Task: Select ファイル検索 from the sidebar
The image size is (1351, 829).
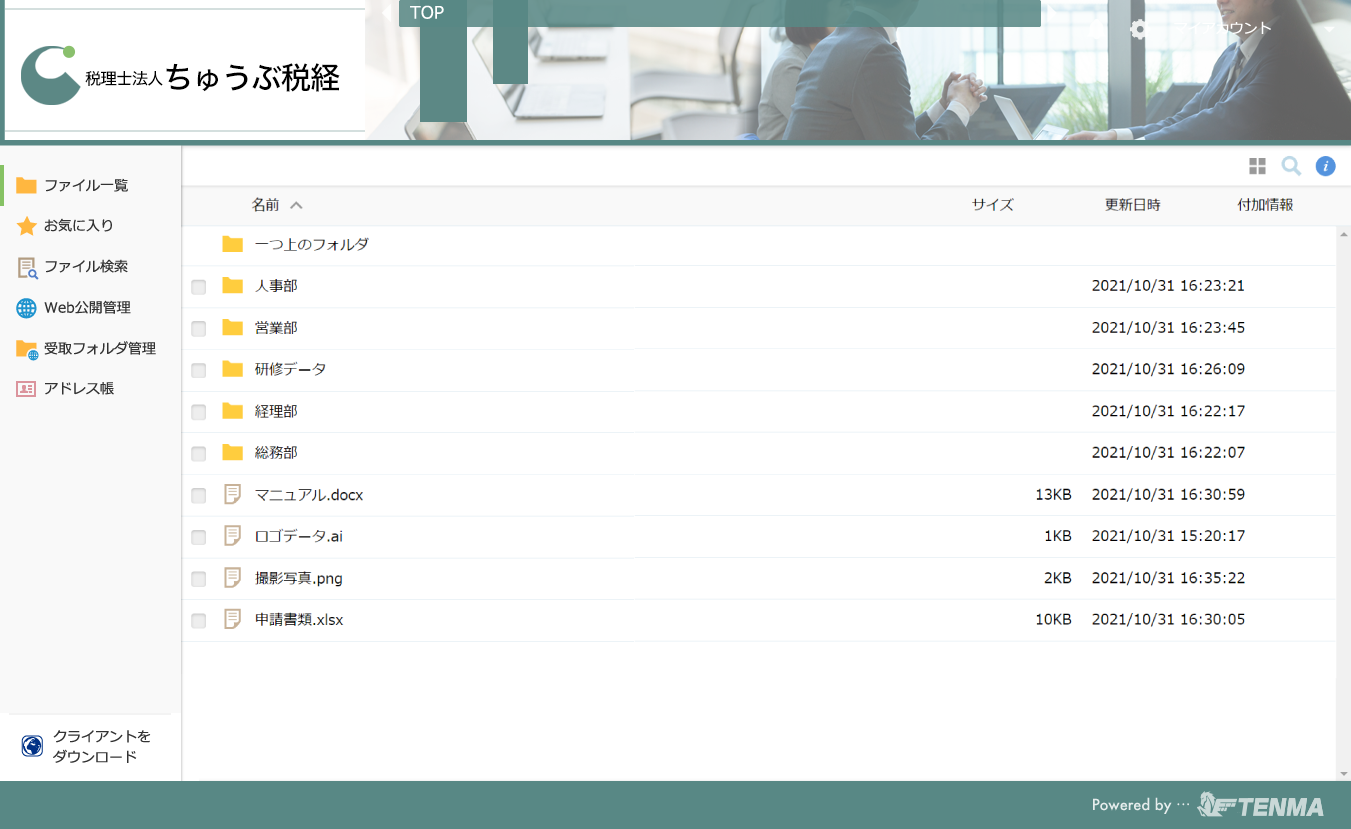Action: click(86, 267)
